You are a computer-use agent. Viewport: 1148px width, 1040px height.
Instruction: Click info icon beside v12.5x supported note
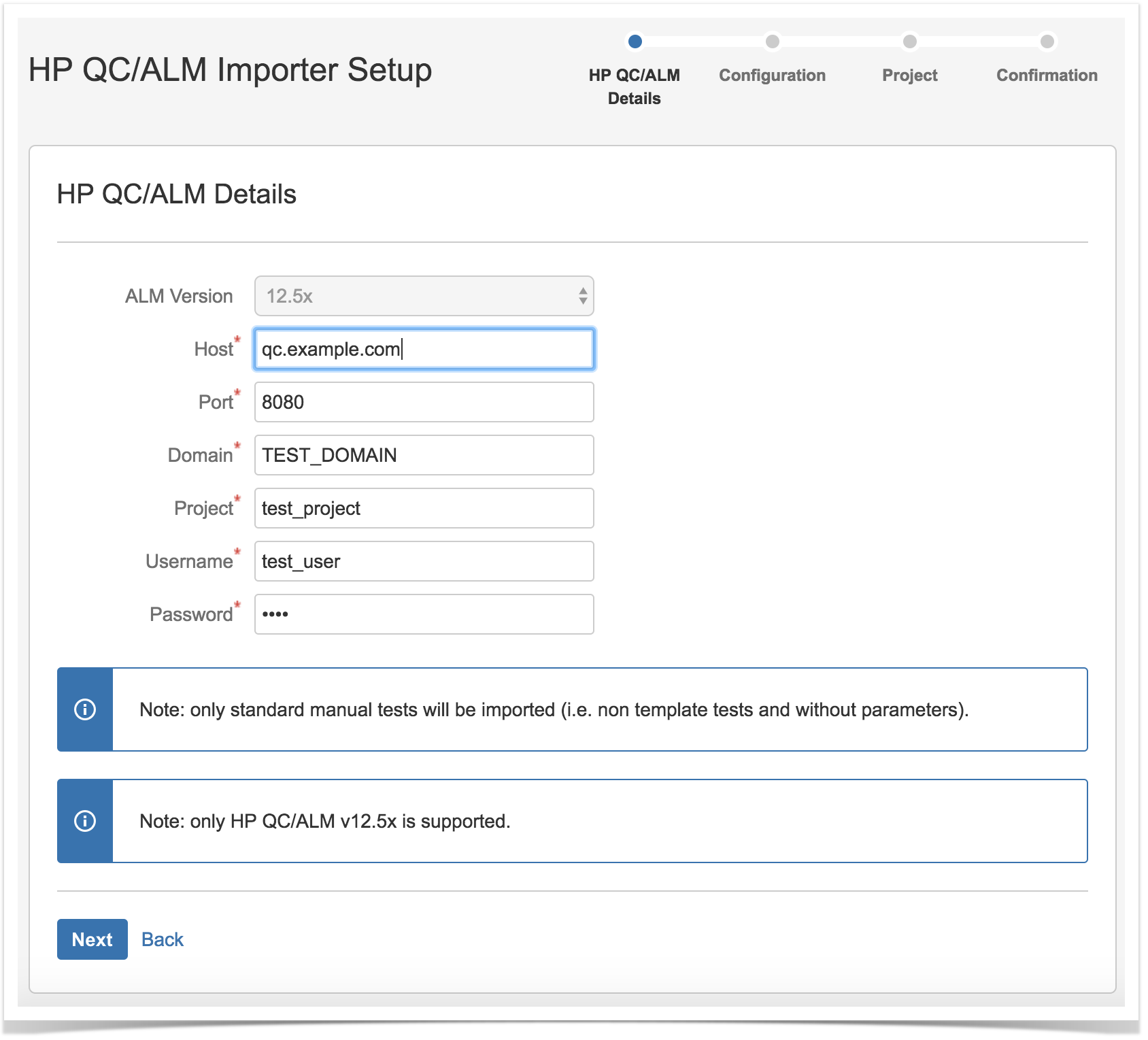85,821
